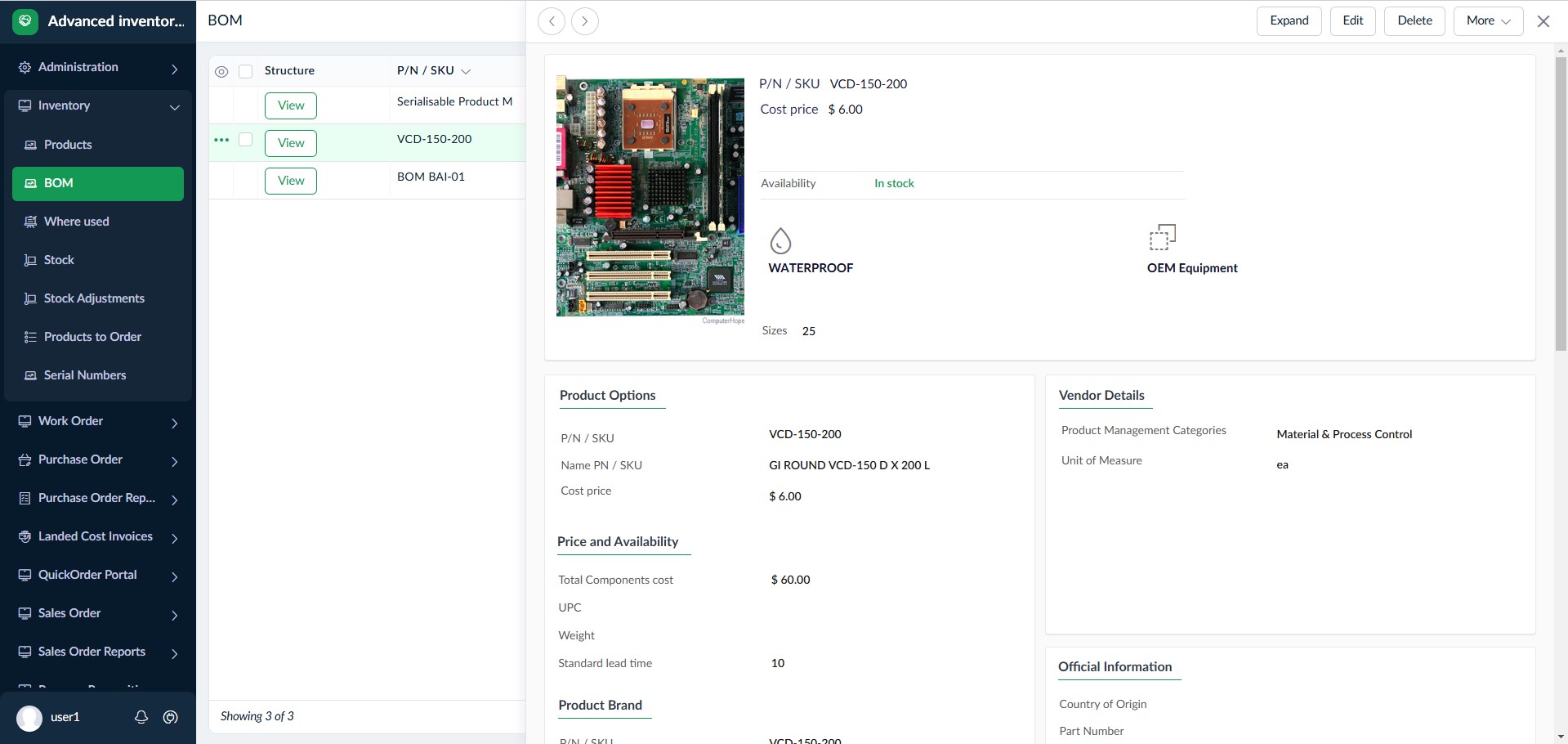Click the notification bell icon

tap(141, 717)
